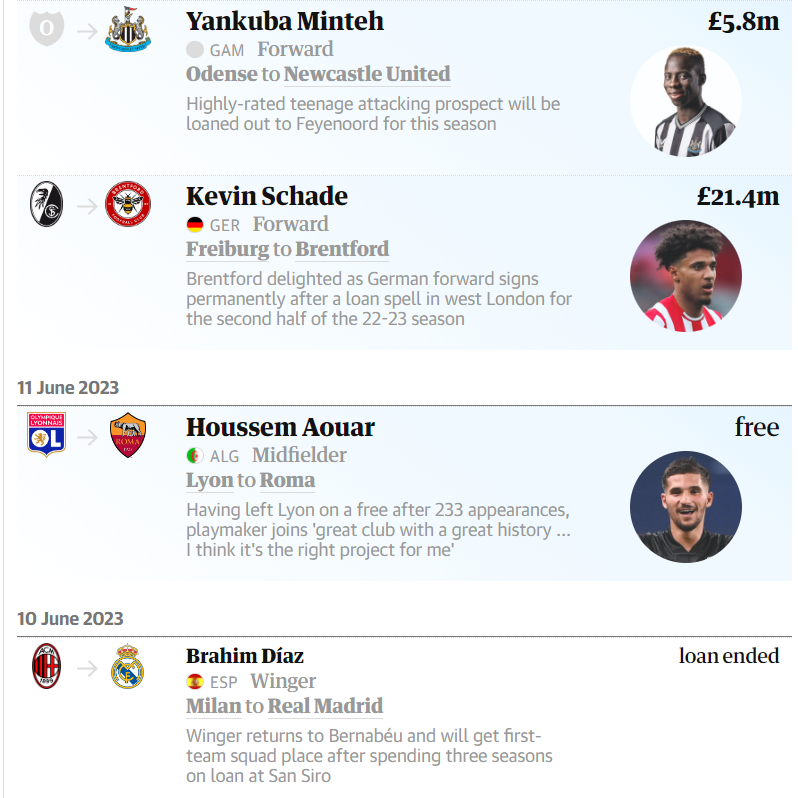
Task: Click the Algerian flag next to ALG
Action: 195,455
